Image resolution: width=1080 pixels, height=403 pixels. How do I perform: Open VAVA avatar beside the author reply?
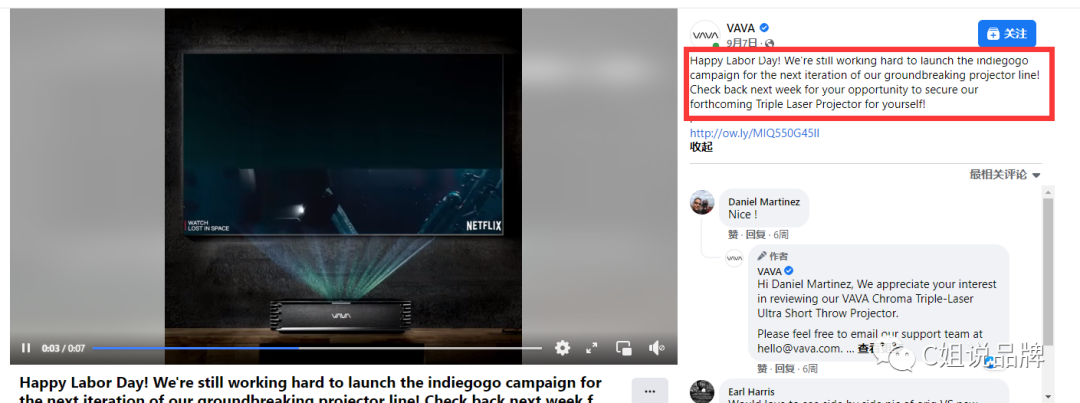pos(734,258)
